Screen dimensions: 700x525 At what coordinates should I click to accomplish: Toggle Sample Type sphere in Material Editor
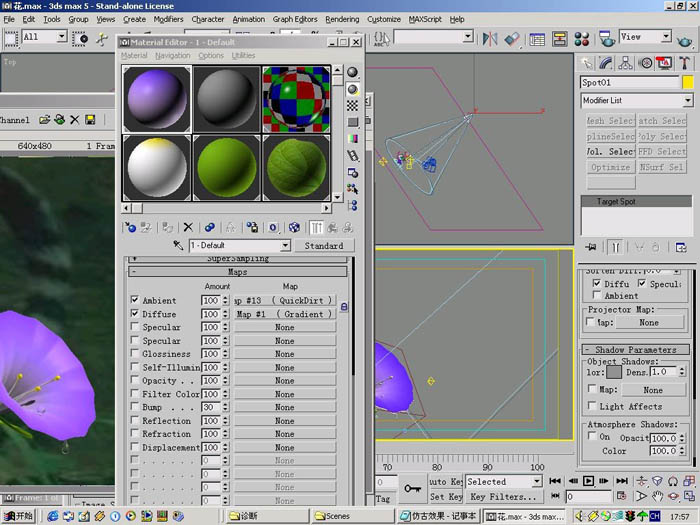click(353, 72)
